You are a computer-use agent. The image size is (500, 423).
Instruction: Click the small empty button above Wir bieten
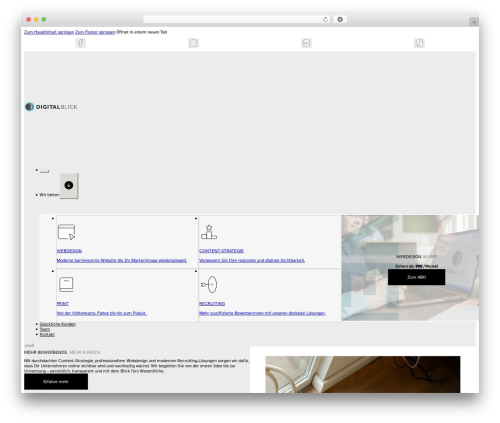pos(44,171)
